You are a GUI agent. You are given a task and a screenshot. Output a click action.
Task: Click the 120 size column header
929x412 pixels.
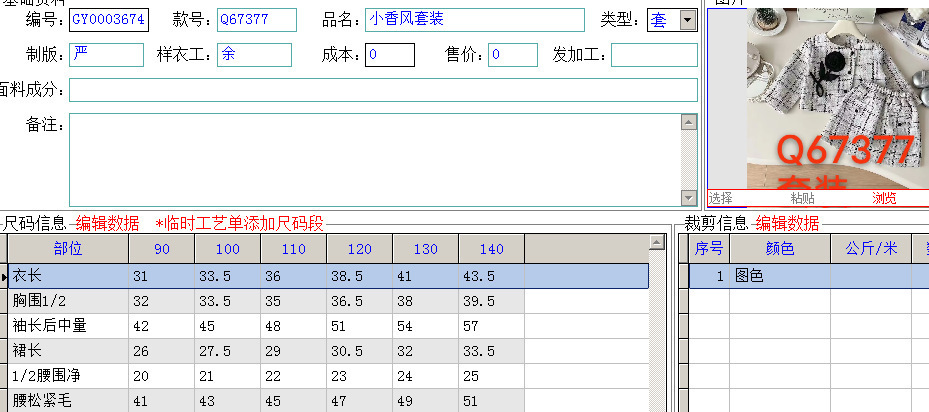(x=360, y=248)
